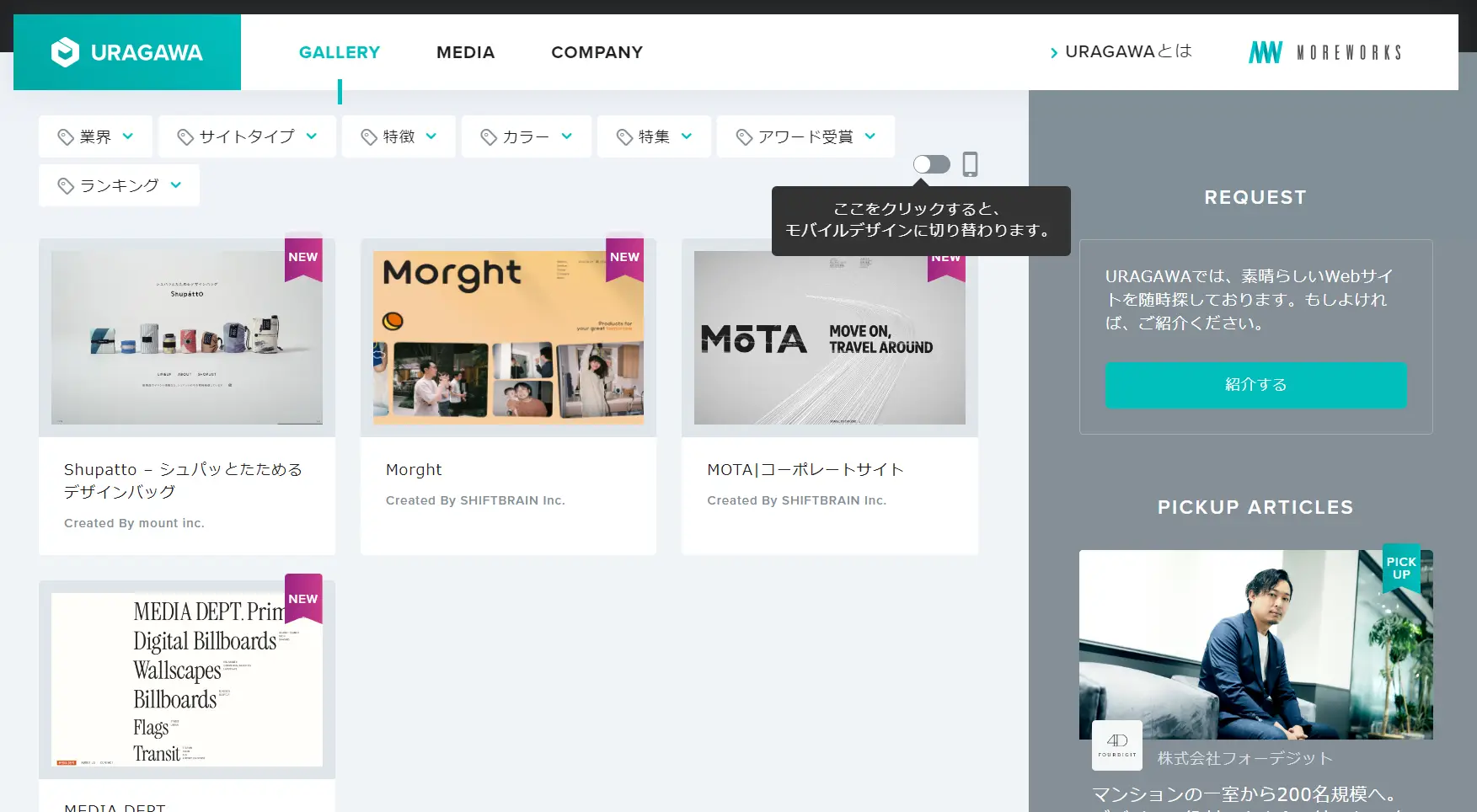
Task: Click the tag icon beside アワード受賞
Action: click(x=744, y=137)
